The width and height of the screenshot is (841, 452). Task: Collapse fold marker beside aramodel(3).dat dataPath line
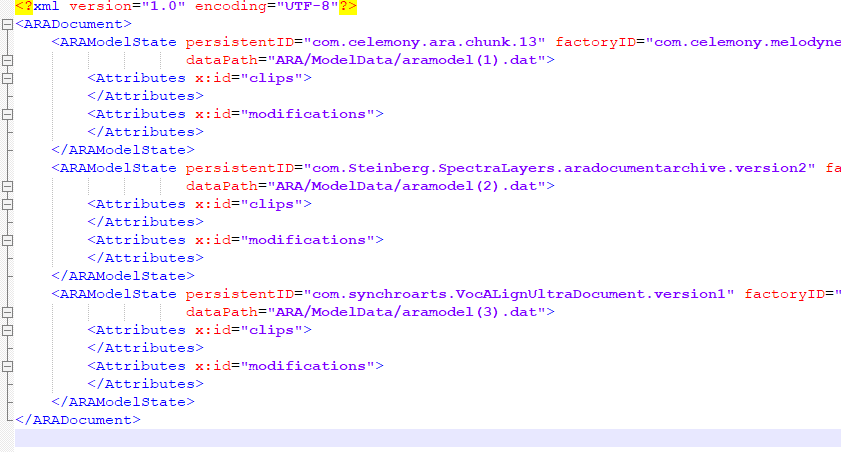click(8, 312)
